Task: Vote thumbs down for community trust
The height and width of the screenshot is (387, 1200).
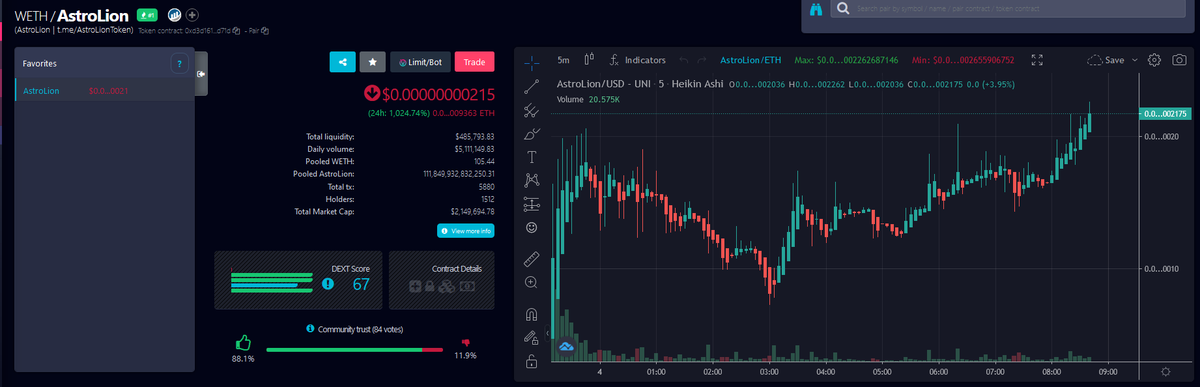Action: coord(465,342)
